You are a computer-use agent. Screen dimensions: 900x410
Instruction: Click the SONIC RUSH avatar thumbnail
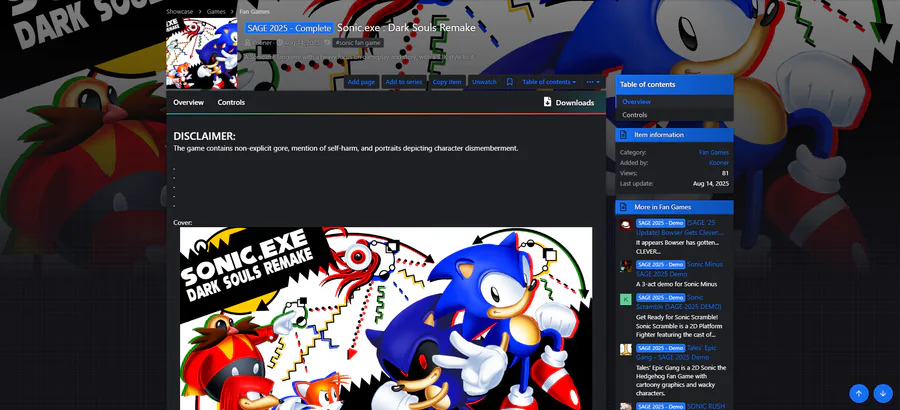coord(626,407)
